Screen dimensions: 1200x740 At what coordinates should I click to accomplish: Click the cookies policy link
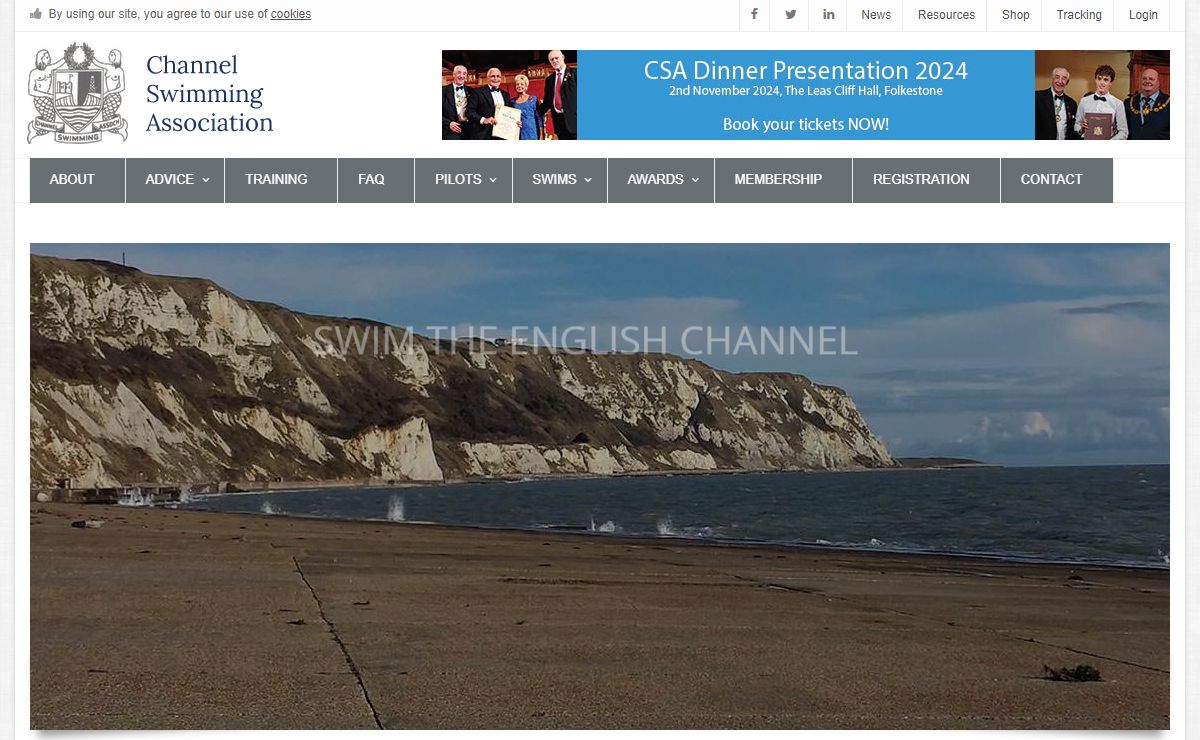[x=290, y=14]
